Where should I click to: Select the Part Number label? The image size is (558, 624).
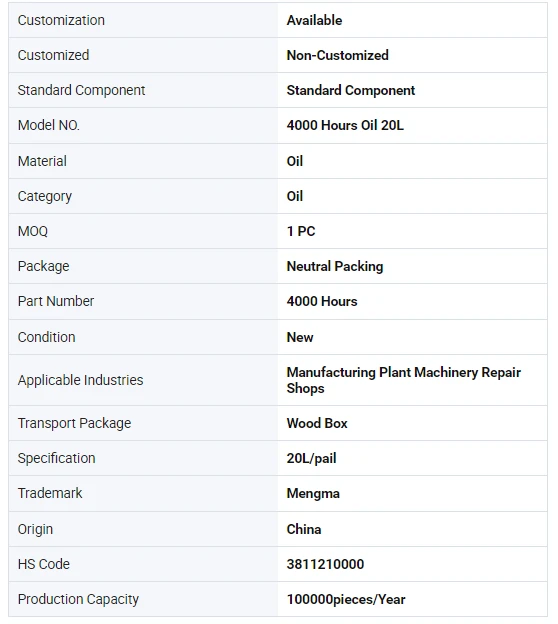[56, 301]
